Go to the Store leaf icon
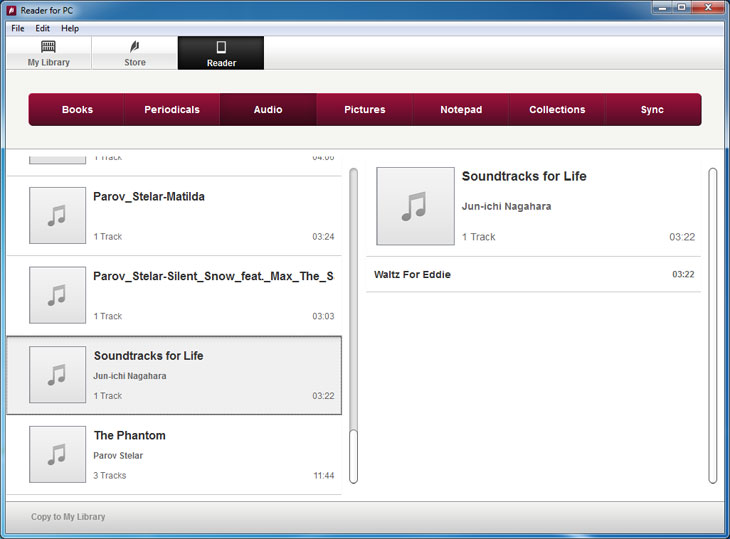 point(135,47)
